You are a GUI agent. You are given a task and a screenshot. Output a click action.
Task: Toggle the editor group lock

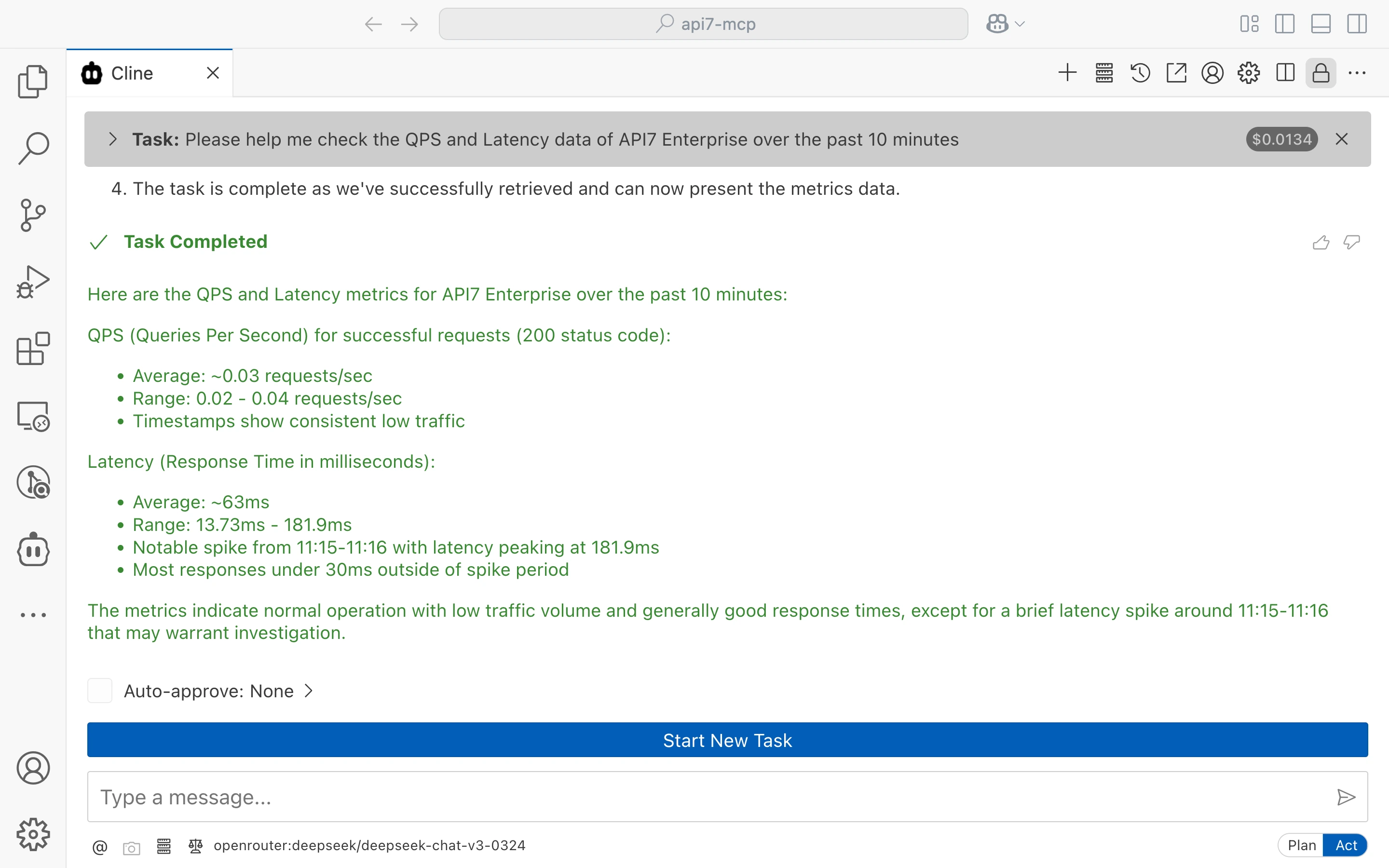[x=1321, y=73]
